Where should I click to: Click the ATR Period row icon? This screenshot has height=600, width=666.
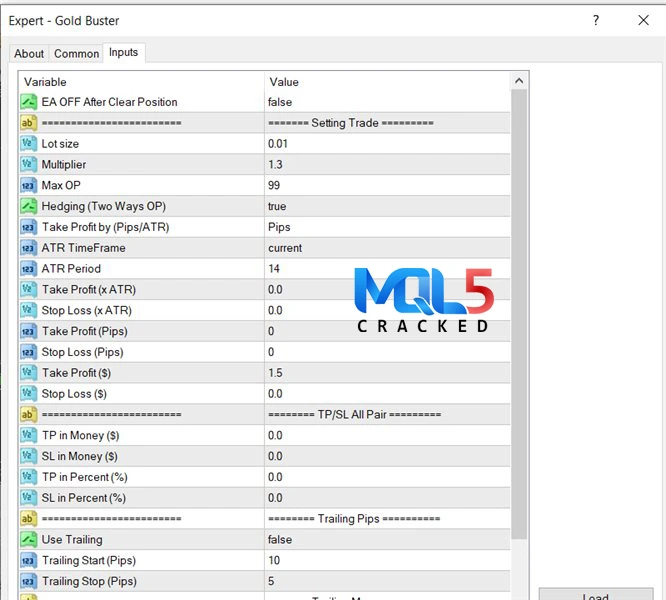[28, 268]
